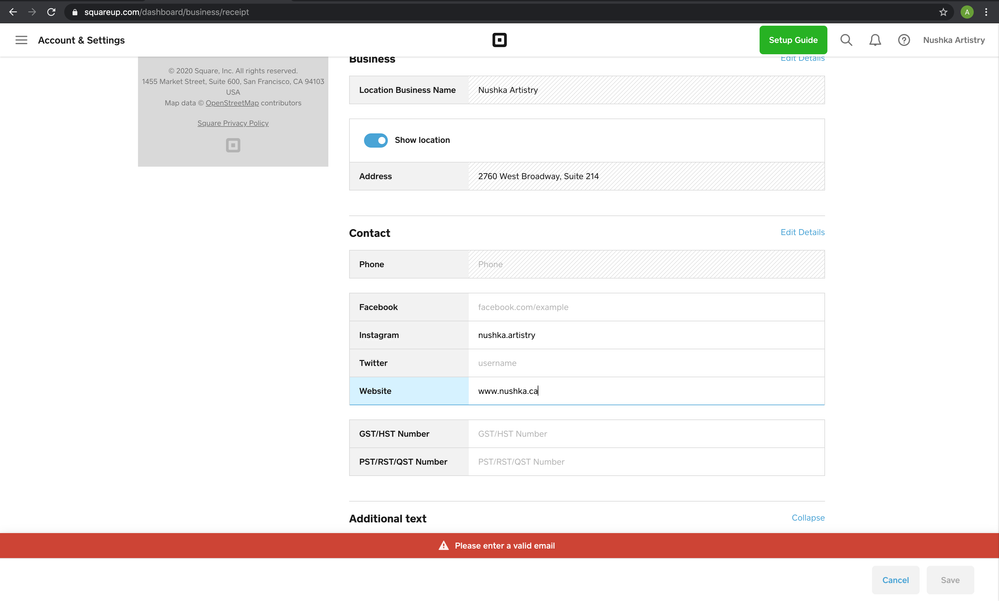
Task: Reload the page in browser
Action: click(x=51, y=12)
